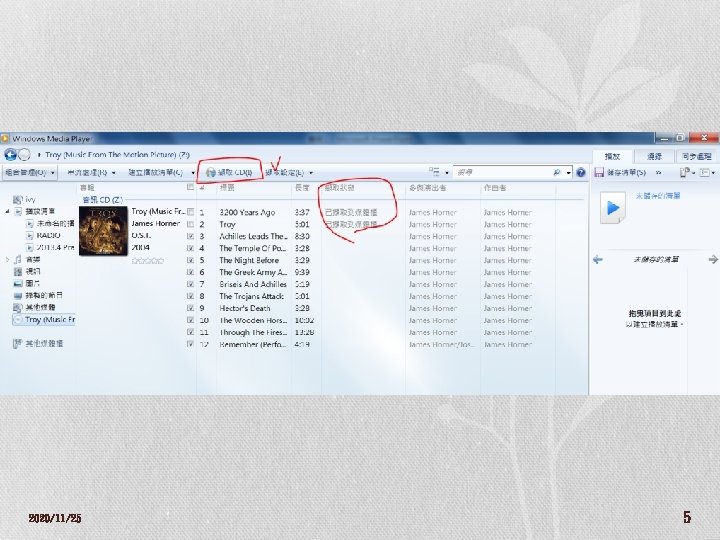The image size is (720, 540).
Task: Switch to the Sync tab
Action: point(697,157)
